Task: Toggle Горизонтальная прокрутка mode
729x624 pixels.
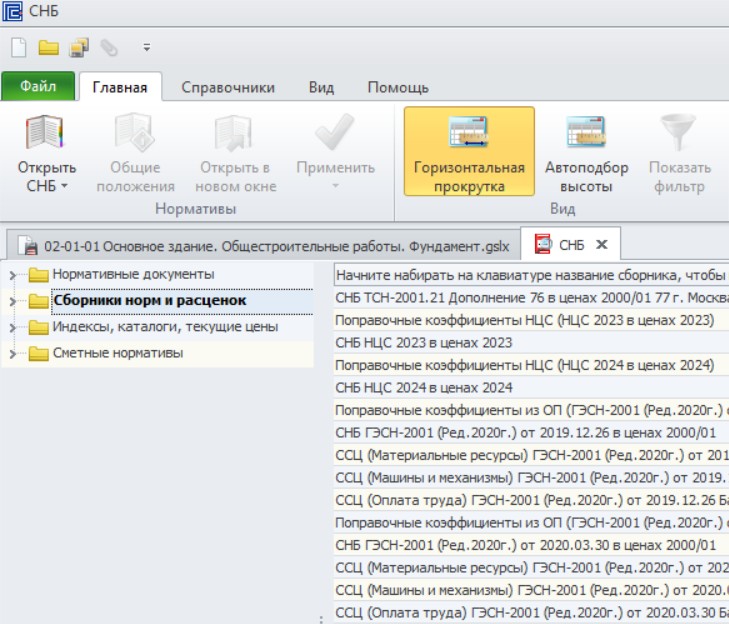Action: (x=469, y=152)
